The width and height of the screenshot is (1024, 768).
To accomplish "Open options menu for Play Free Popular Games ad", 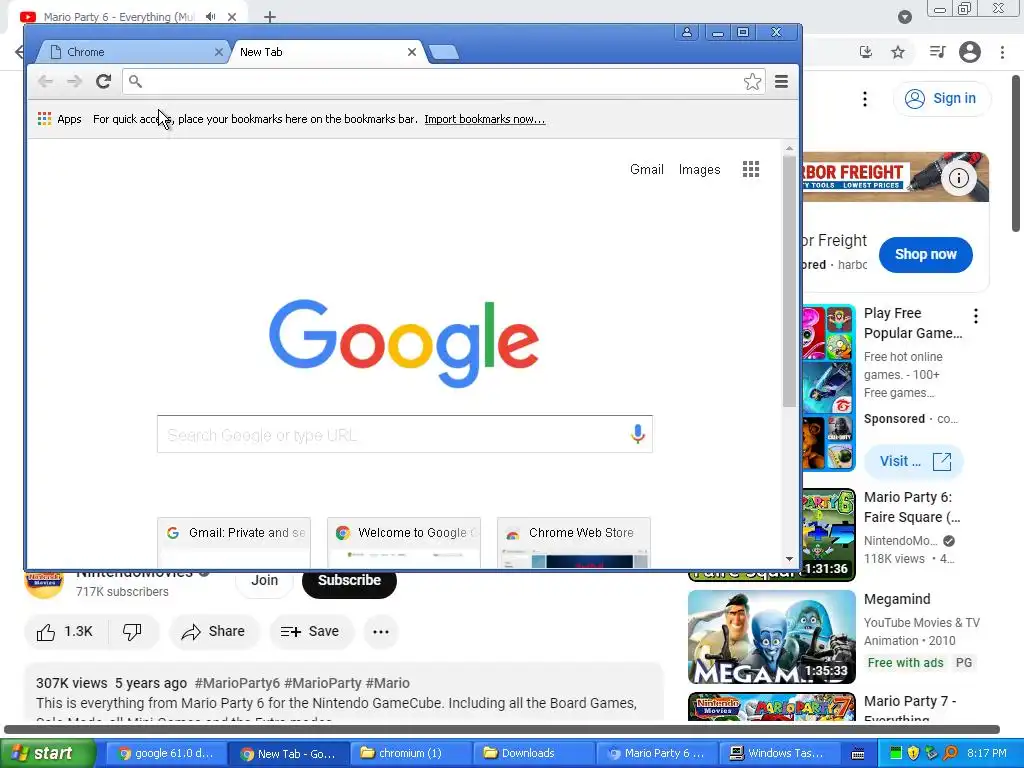I will (976, 316).
